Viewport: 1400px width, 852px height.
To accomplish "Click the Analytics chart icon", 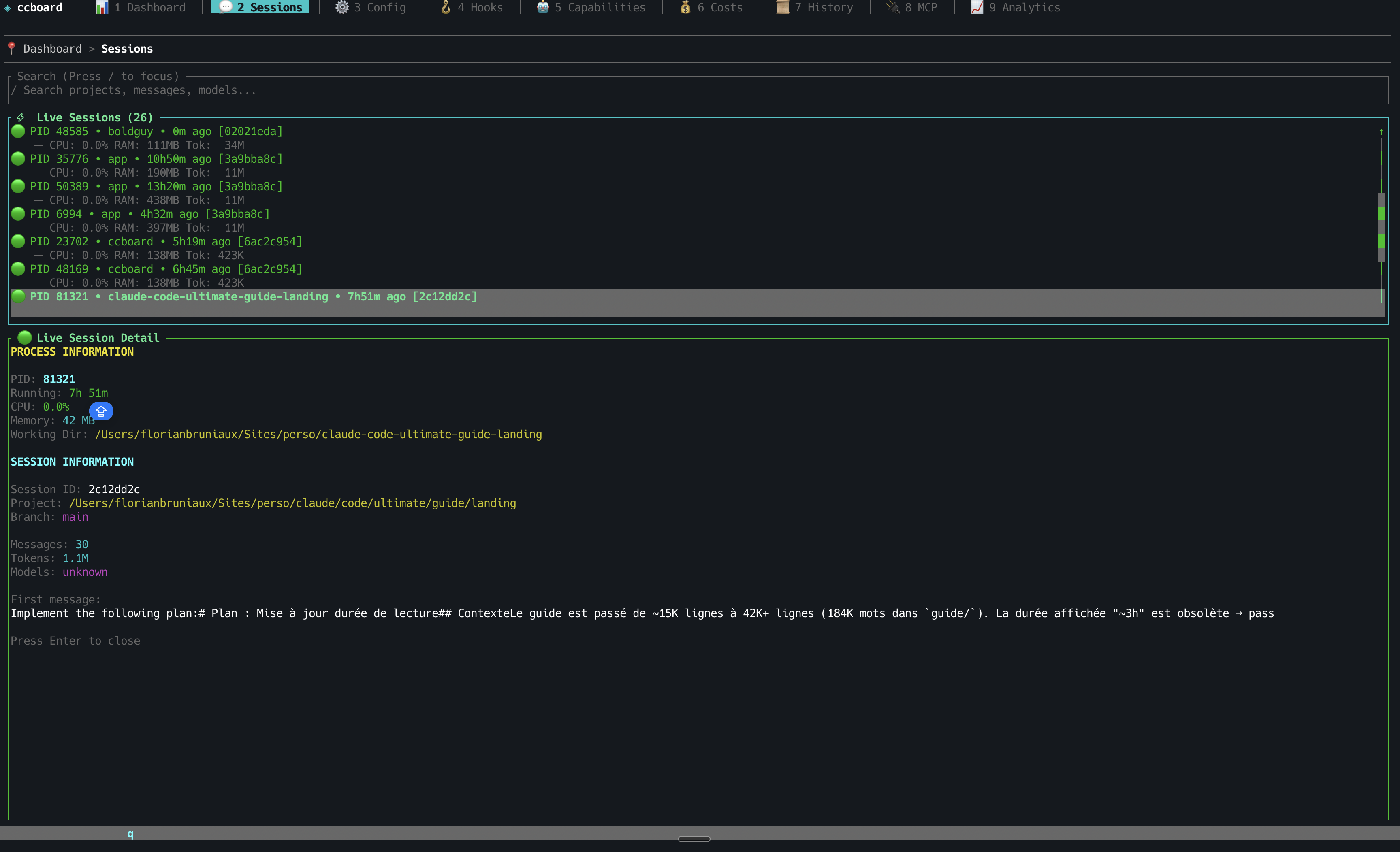I will [977, 7].
